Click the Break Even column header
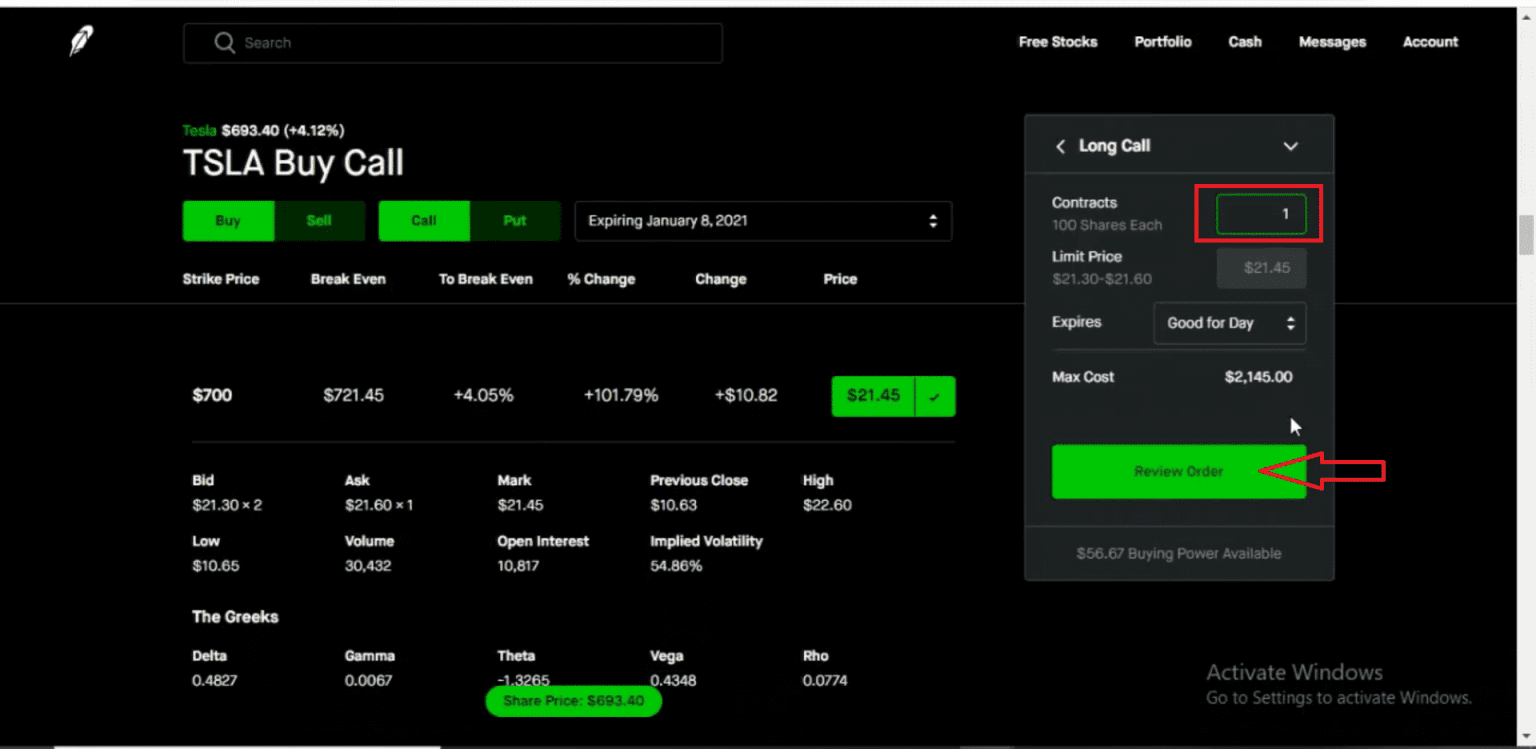 348,279
